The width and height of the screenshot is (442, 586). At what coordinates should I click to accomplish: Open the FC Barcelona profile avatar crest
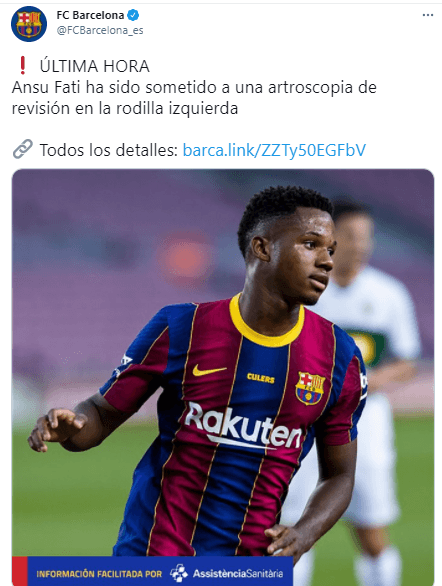pyautogui.click(x=29, y=24)
